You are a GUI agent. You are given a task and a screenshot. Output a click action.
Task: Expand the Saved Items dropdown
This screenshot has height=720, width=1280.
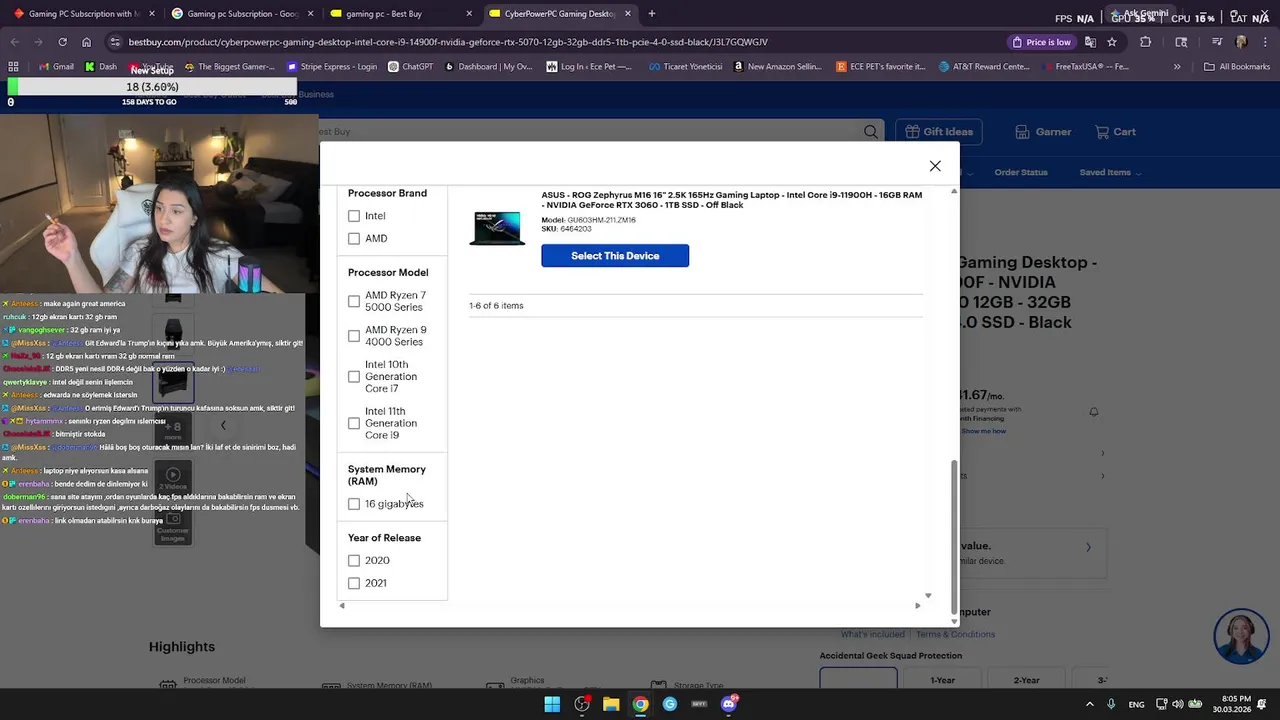coord(1110,173)
